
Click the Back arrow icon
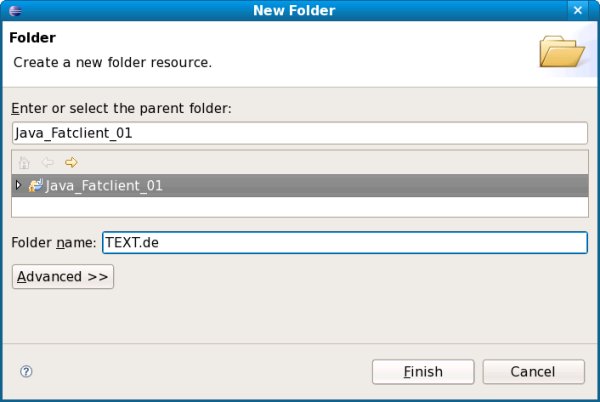point(47,162)
